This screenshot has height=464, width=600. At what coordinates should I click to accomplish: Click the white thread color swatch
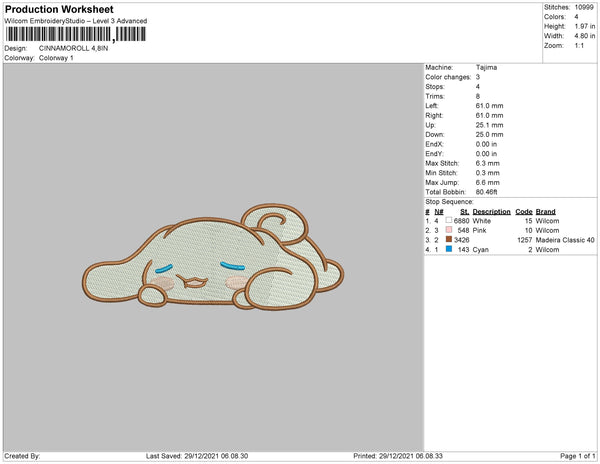448,220
